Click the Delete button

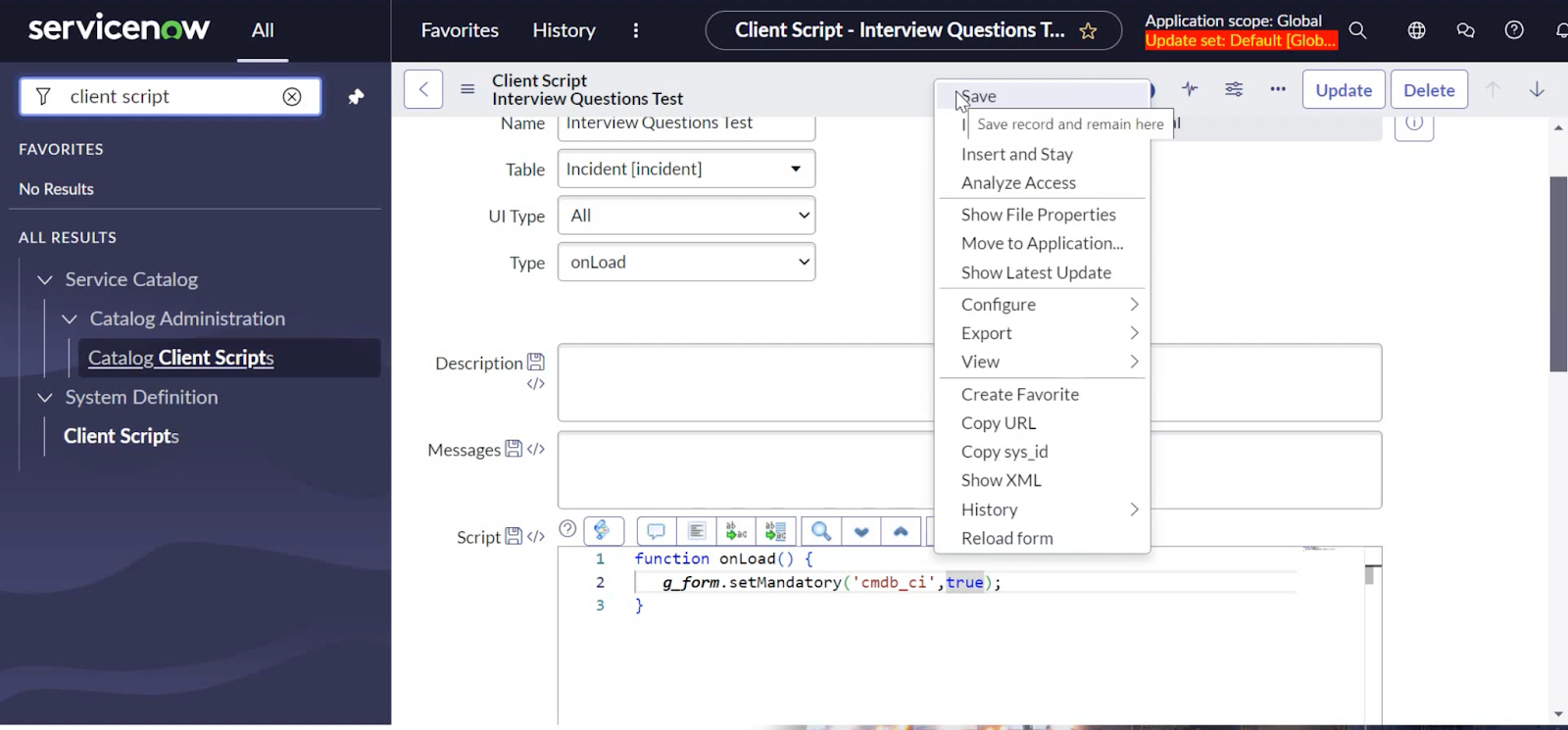(x=1429, y=89)
